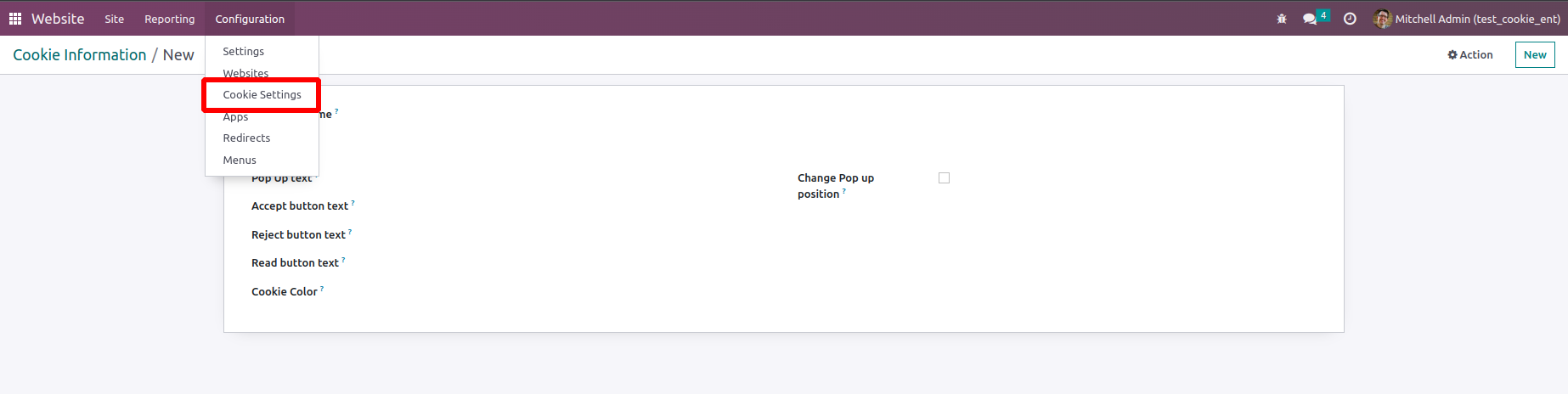
Task: Click help tooltip beside Cookie Color
Action: point(322,289)
